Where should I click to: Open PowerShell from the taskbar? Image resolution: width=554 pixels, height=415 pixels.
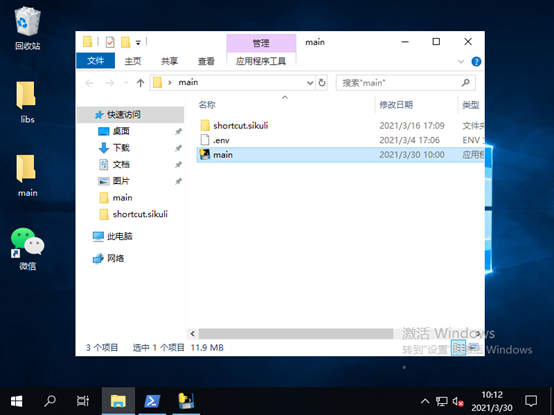(152, 401)
